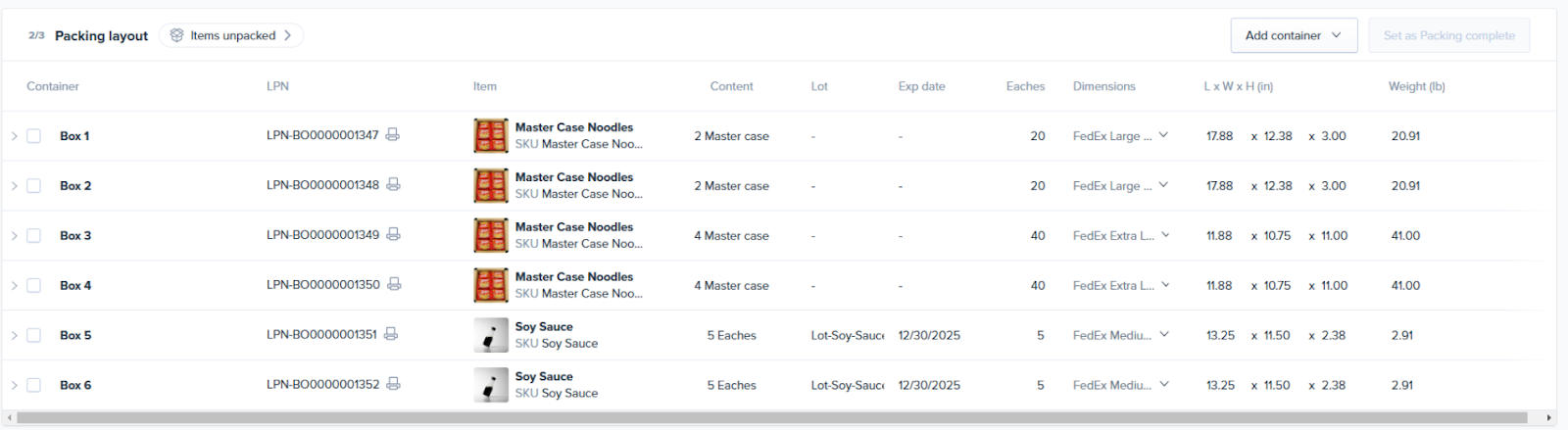This screenshot has height=430, width=1568.
Task: Click the Weight (lb) column header
Action: [1416, 86]
